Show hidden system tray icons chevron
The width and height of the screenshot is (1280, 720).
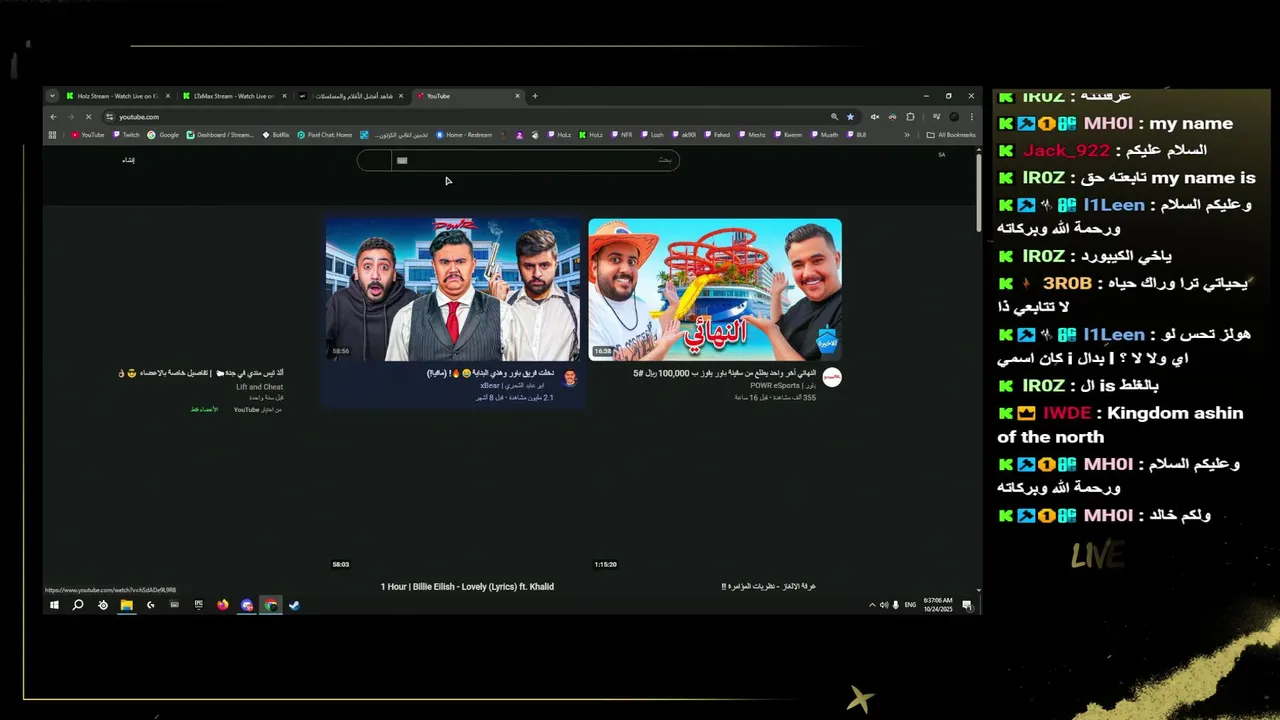tap(872, 605)
